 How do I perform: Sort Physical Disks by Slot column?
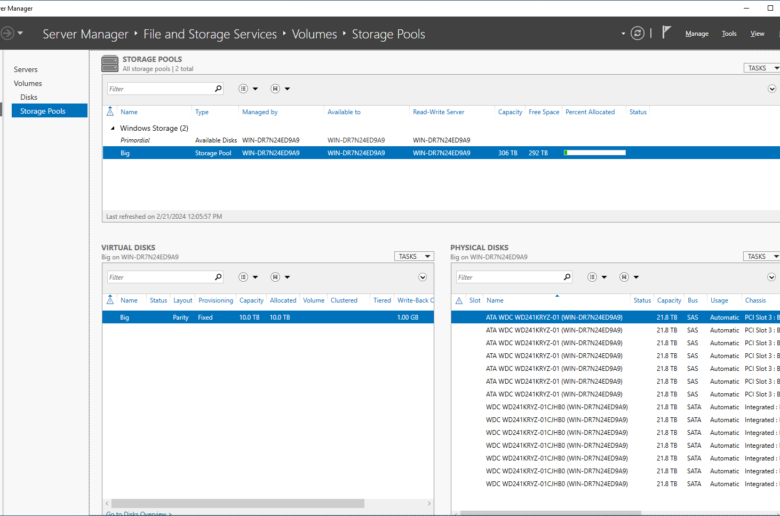475,301
